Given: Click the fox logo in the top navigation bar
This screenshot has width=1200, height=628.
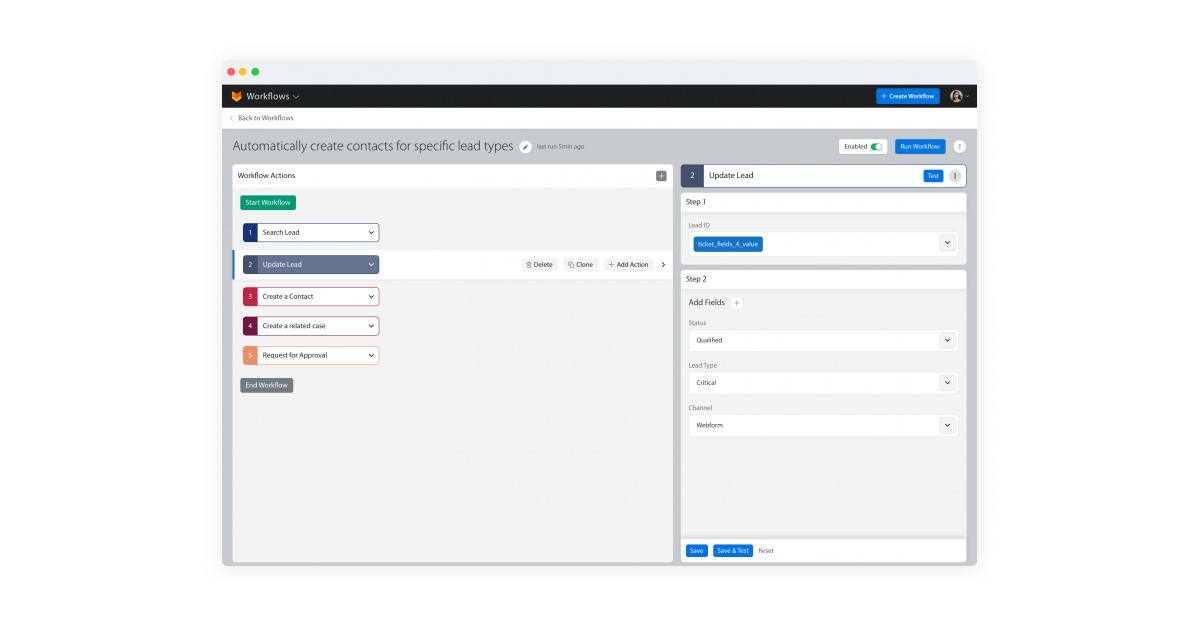Looking at the screenshot, I should tap(236, 96).
